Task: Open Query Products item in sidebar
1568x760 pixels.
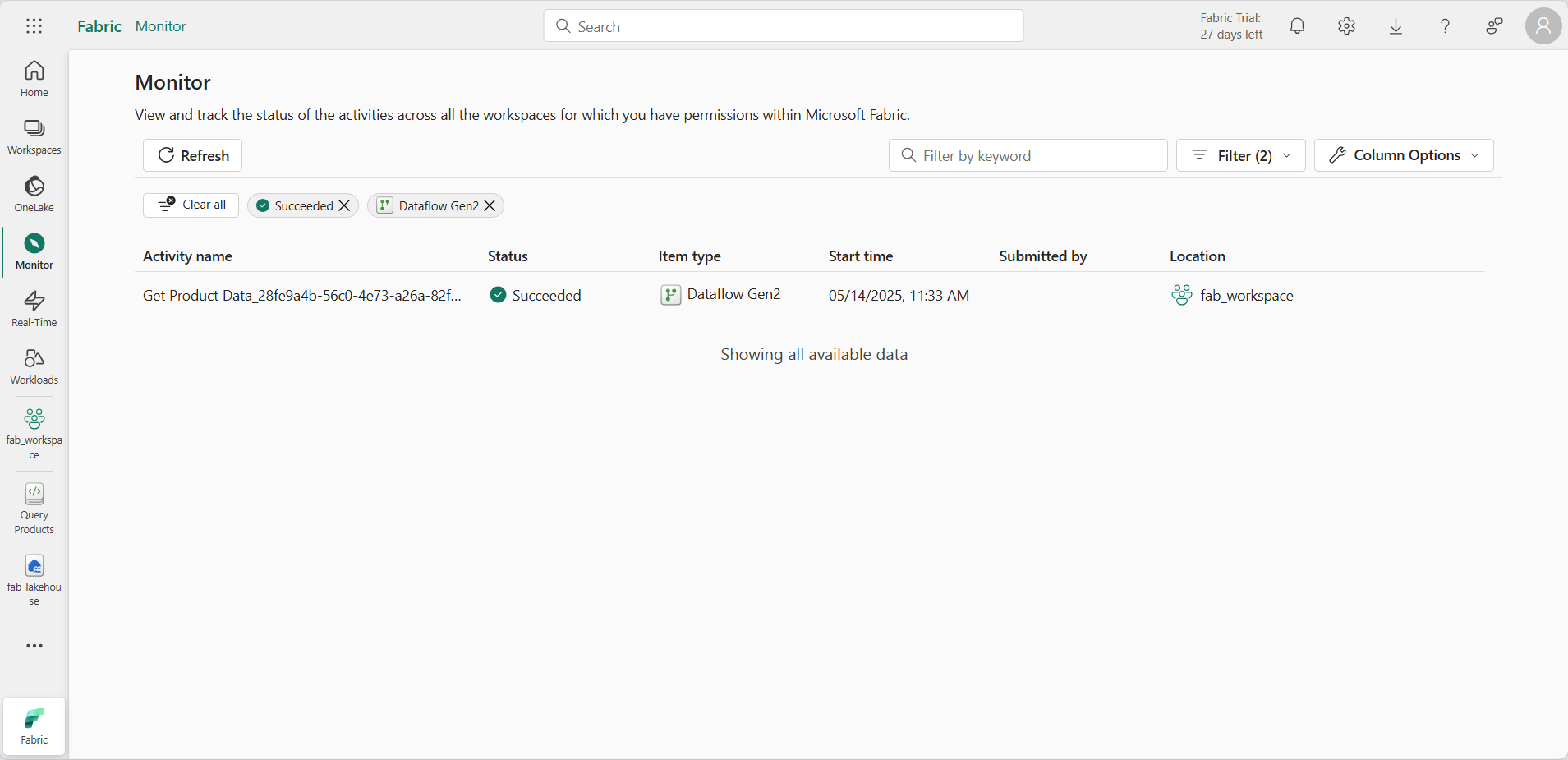Action: (x=34, y=509)
